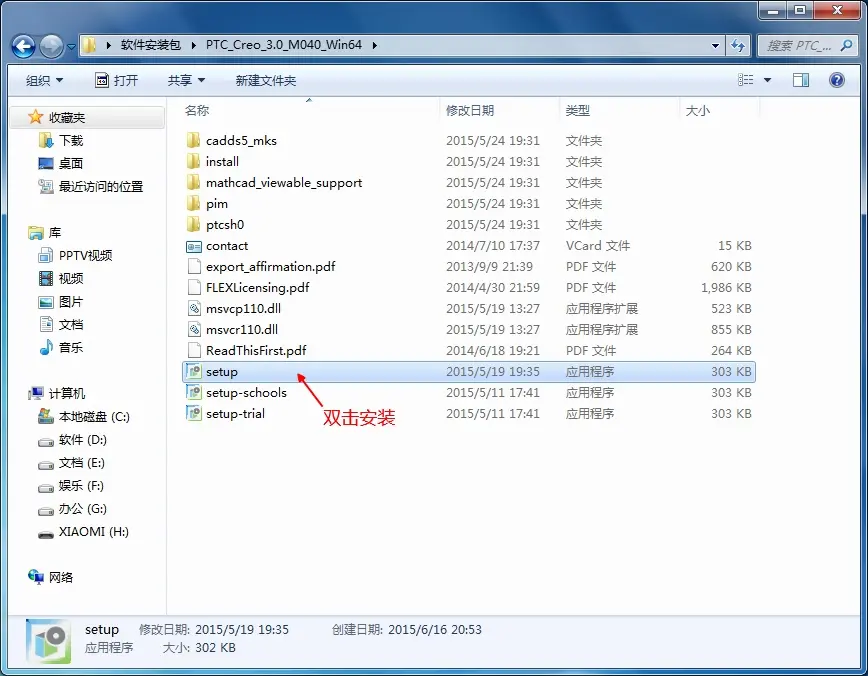The image size is (868, 676).
Task: Expand the address bar history dropdown
Action: (x=715, y=45)
